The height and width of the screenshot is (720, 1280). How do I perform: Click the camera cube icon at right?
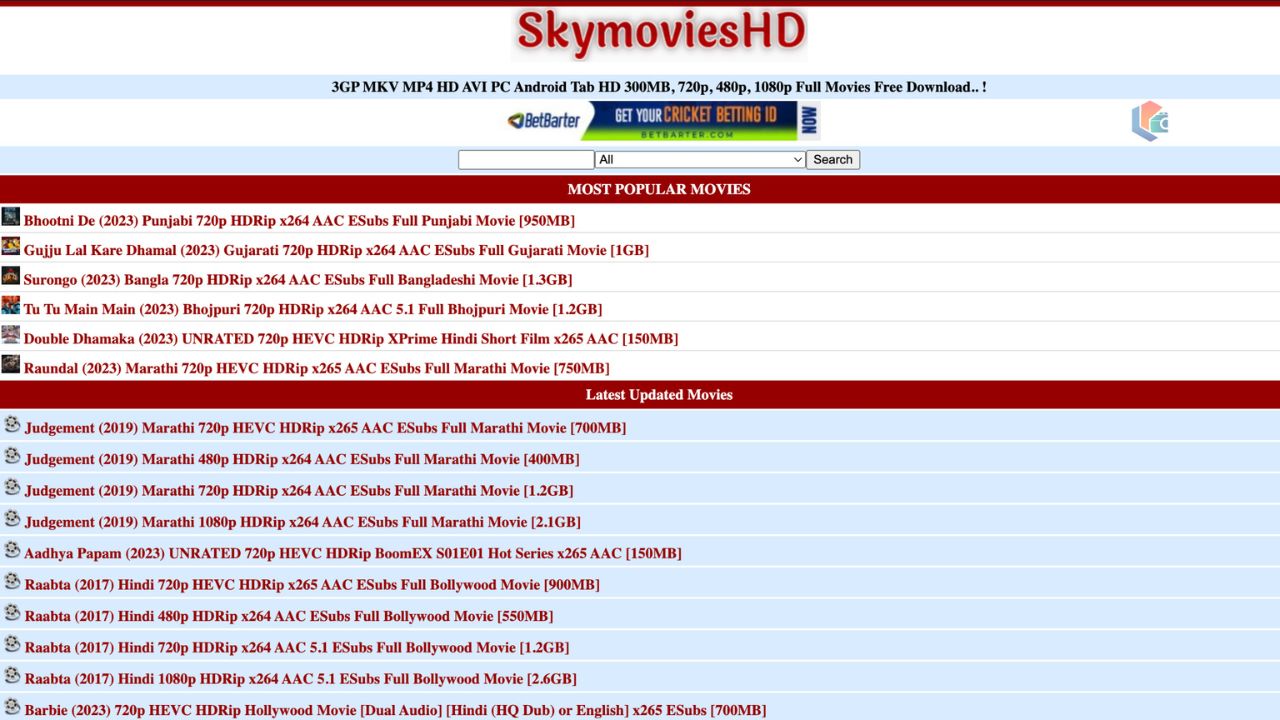[x=1149, y=121]
